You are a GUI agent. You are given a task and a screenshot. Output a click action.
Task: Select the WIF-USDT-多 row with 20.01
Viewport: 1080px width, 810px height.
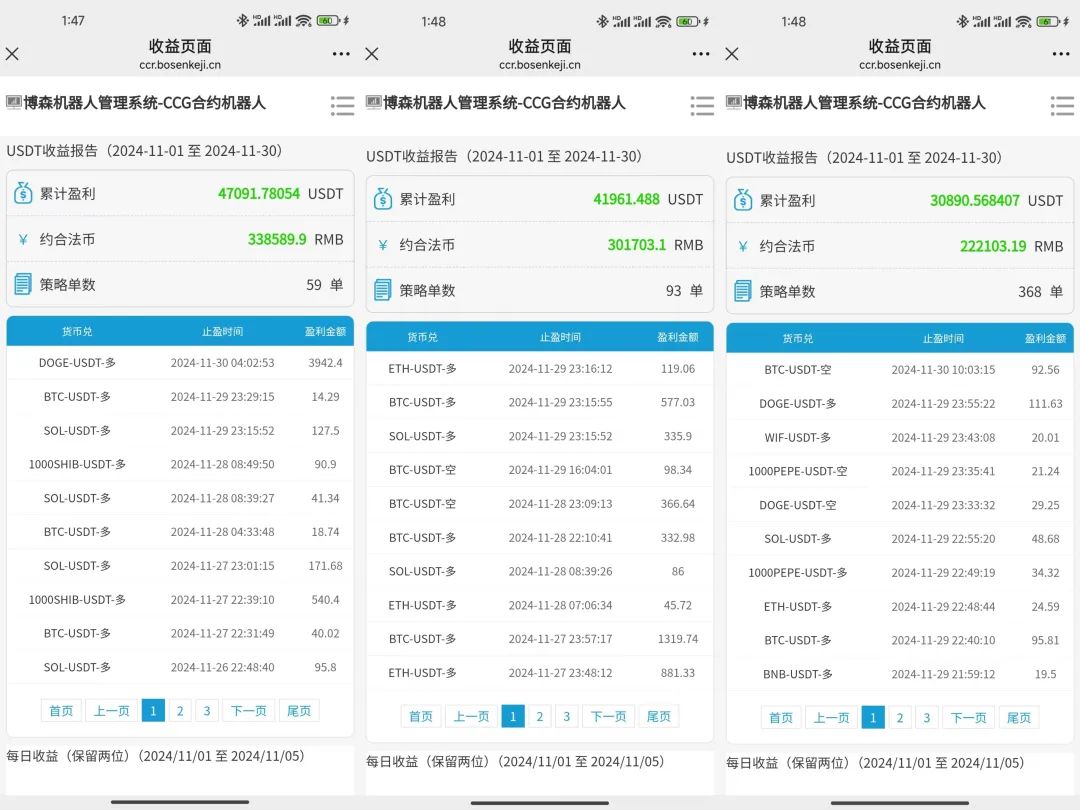click(x=900, y=437)
